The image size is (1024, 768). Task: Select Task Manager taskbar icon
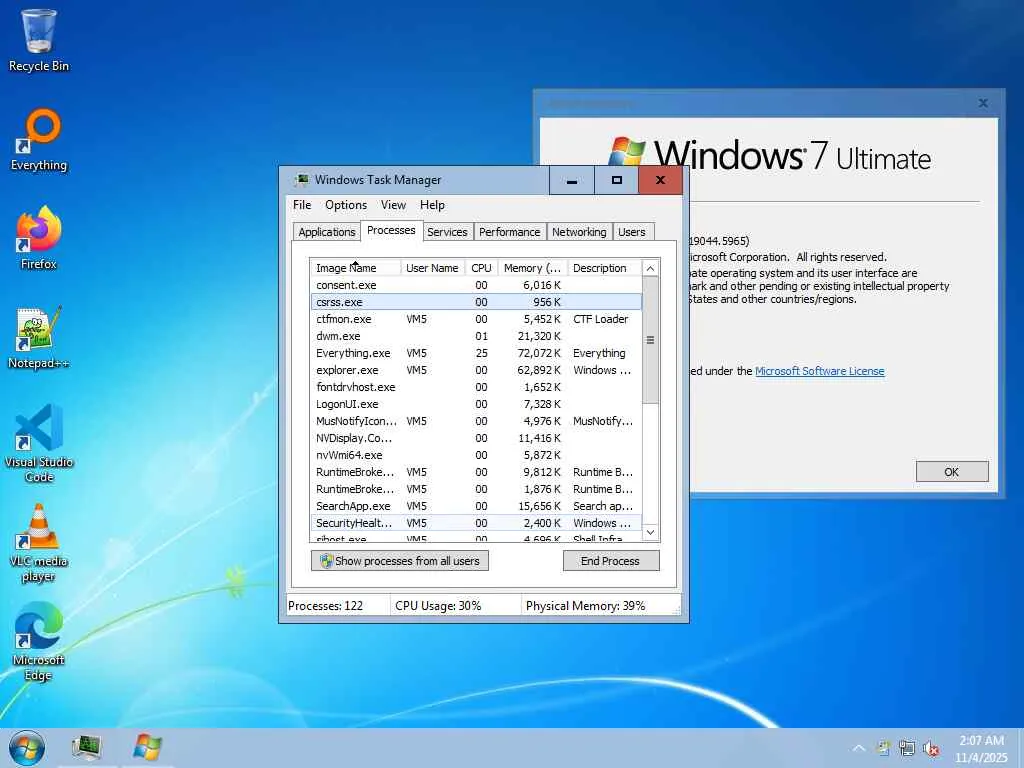[87, 748]
